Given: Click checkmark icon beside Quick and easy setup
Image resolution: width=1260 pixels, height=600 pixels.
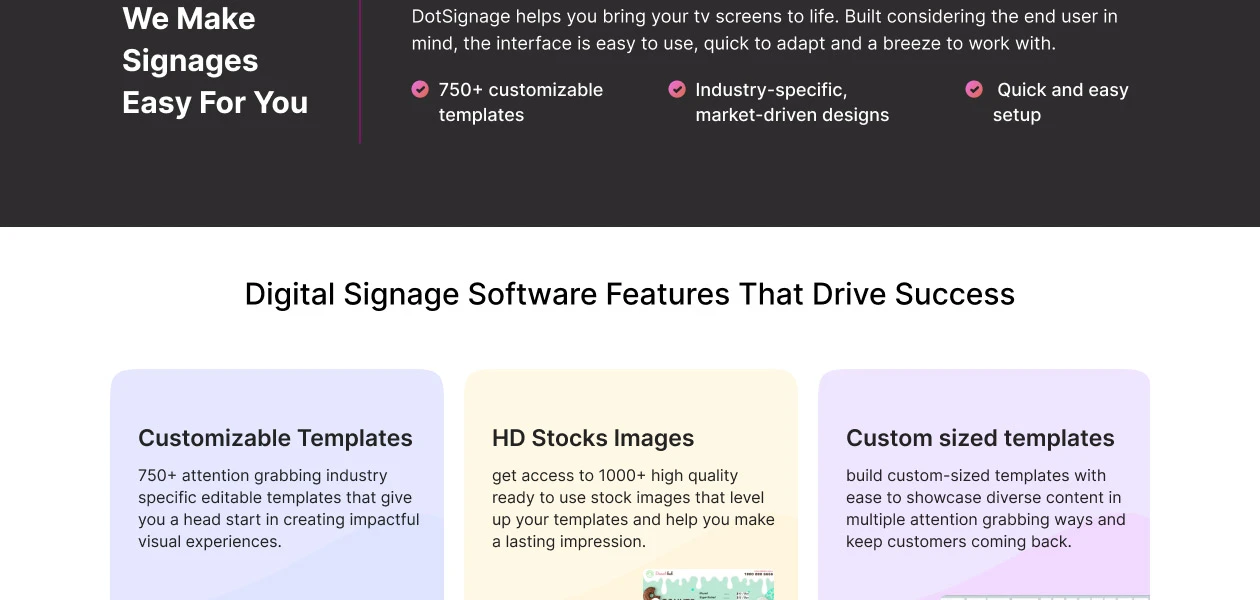Looking at the screenshot, I should 974,90.
